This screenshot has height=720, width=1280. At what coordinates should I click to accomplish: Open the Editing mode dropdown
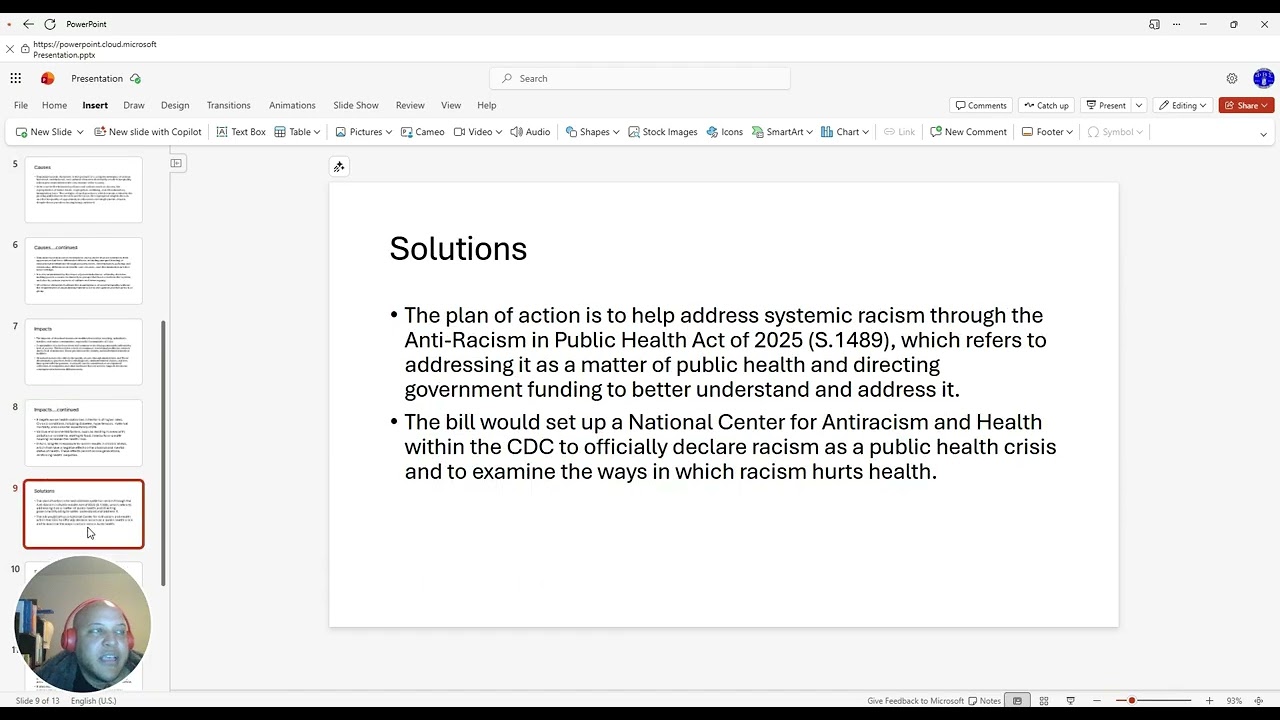pyautogui.click(x=1181, y=105)
